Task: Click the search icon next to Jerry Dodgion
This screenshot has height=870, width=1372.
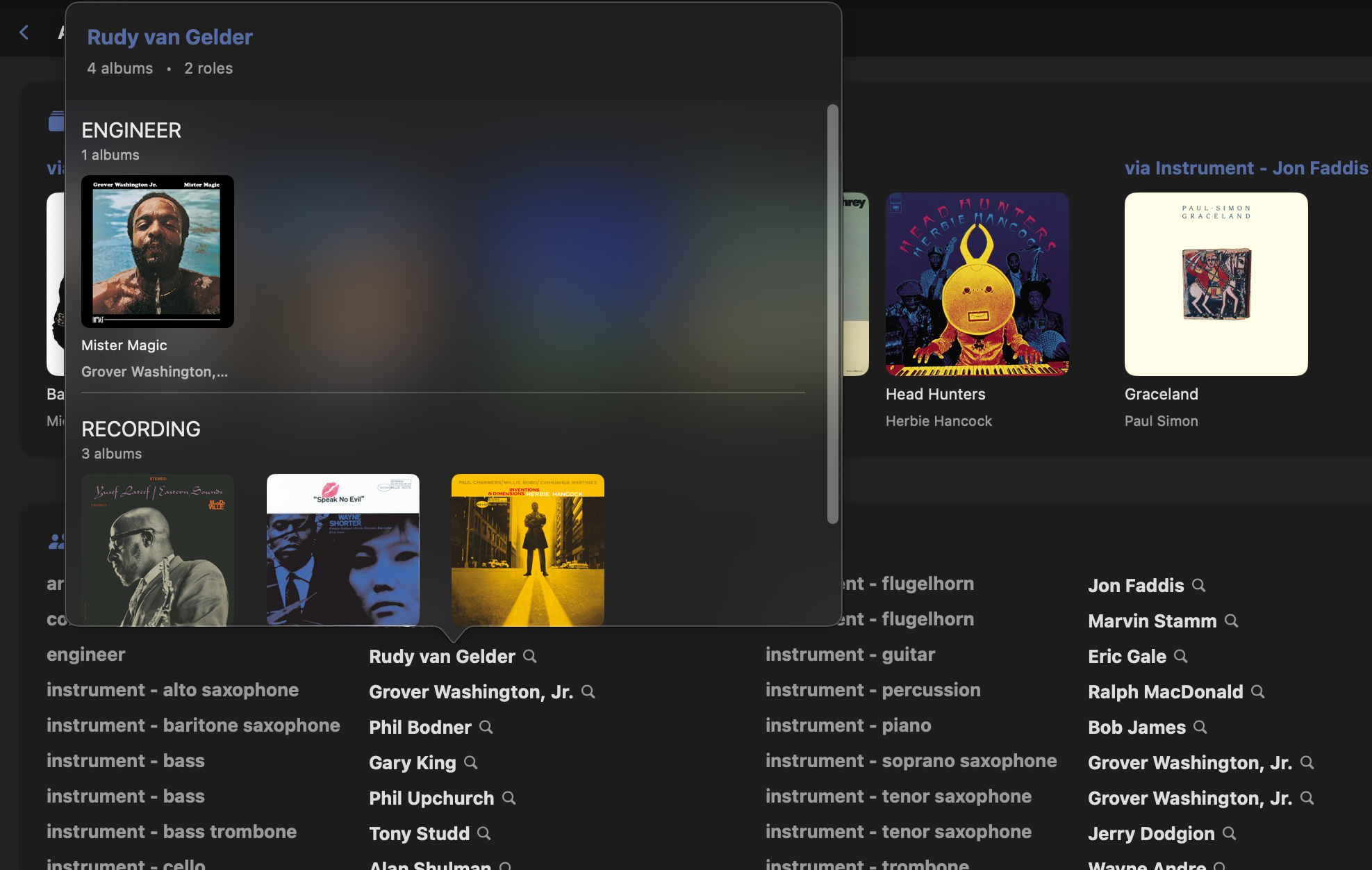Action: point(1230,833)
